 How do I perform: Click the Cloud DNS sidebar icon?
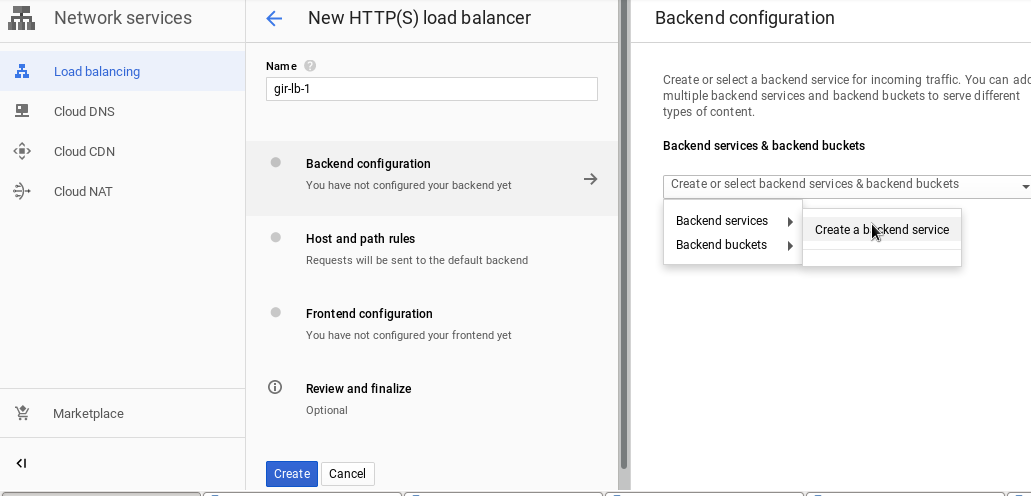22,112
